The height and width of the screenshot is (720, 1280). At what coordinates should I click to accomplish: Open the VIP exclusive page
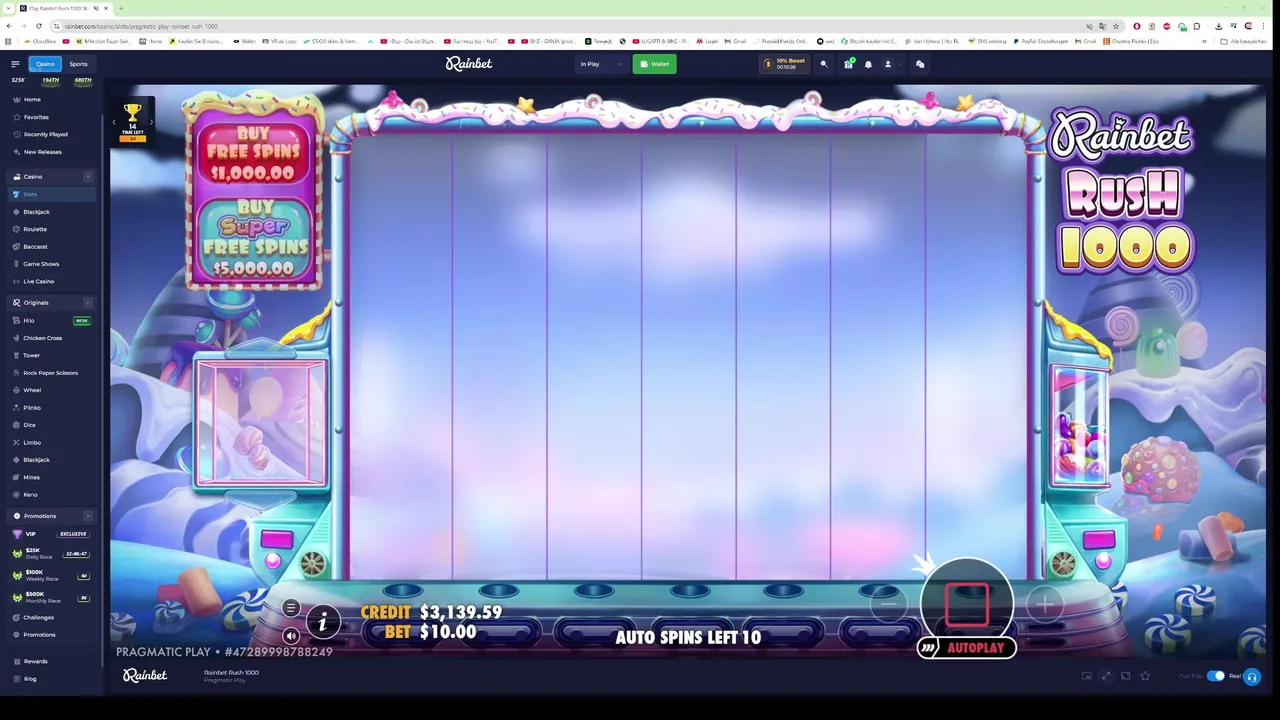click(52, 534)
